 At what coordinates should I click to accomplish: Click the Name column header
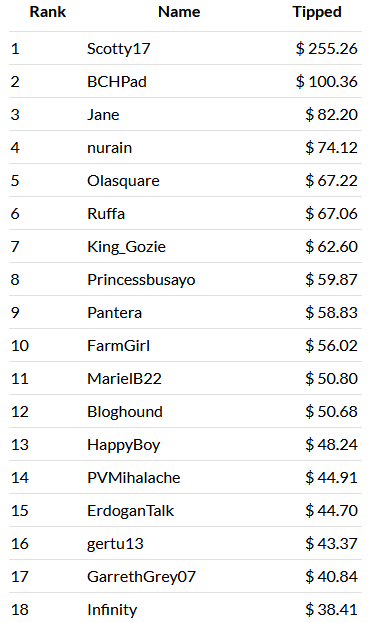[x=179, y=12]
